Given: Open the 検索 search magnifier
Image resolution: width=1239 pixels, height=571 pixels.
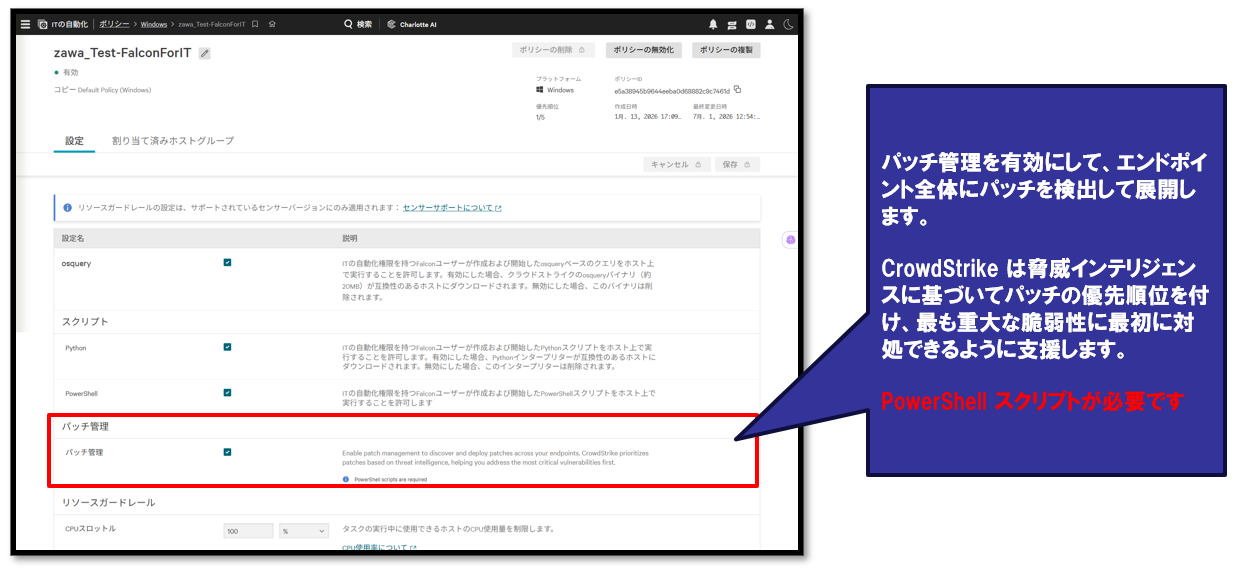Looking at the screenshot, I should point(348,24).
